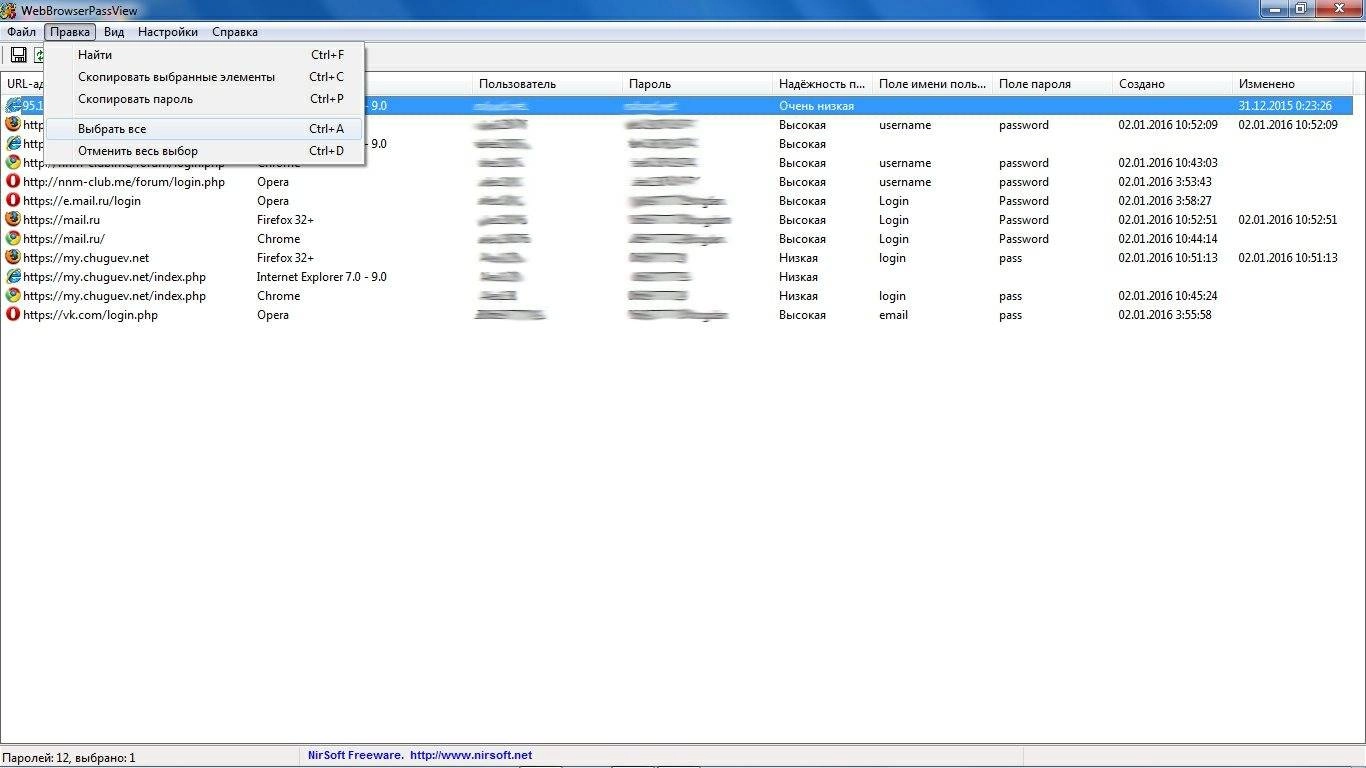
Task: Click the Internet Explorer 7.0 - 9.0 cell of chuguev row
Action: 322,277
